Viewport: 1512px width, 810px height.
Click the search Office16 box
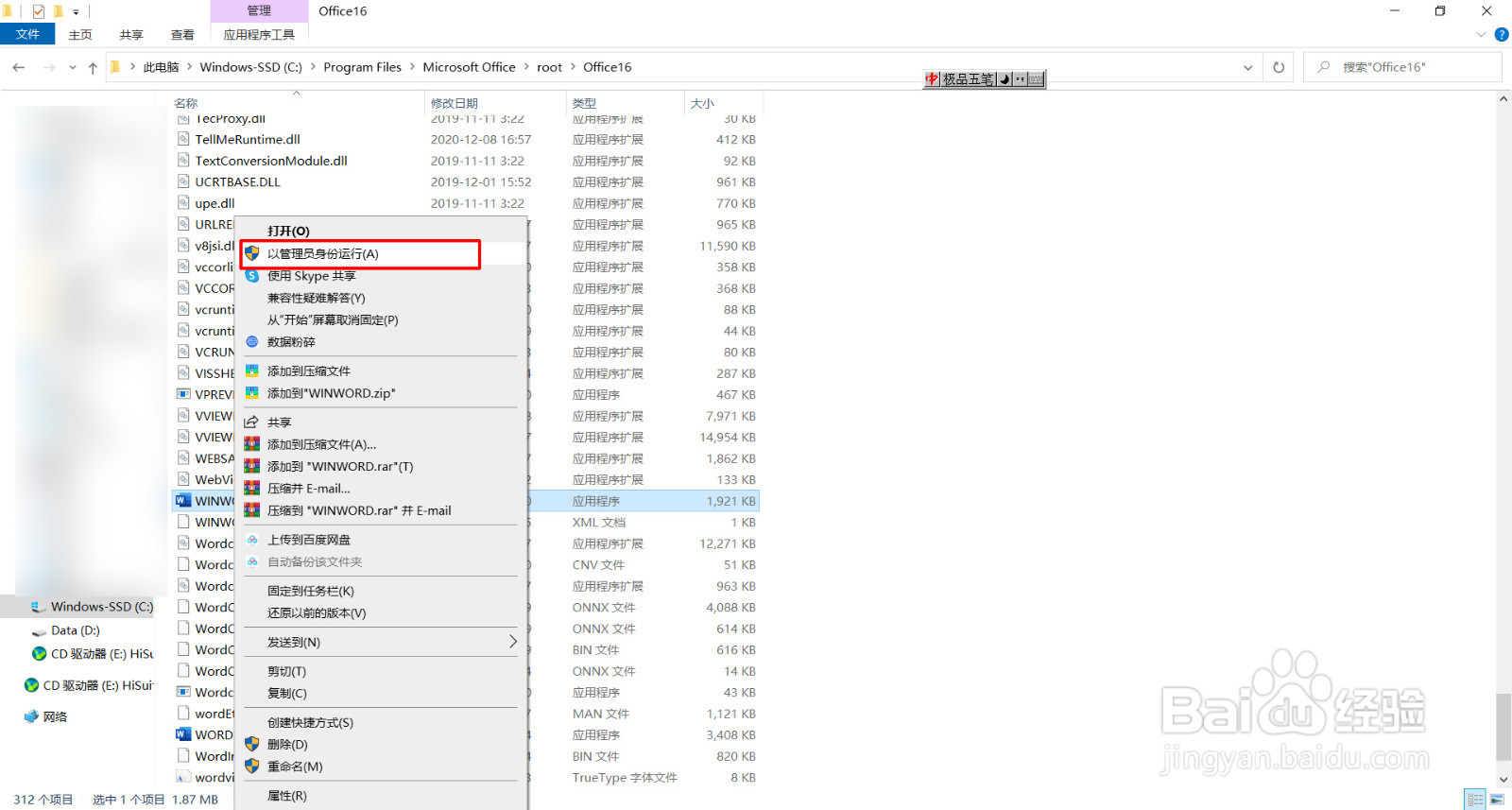click(x=1403, y=67)
